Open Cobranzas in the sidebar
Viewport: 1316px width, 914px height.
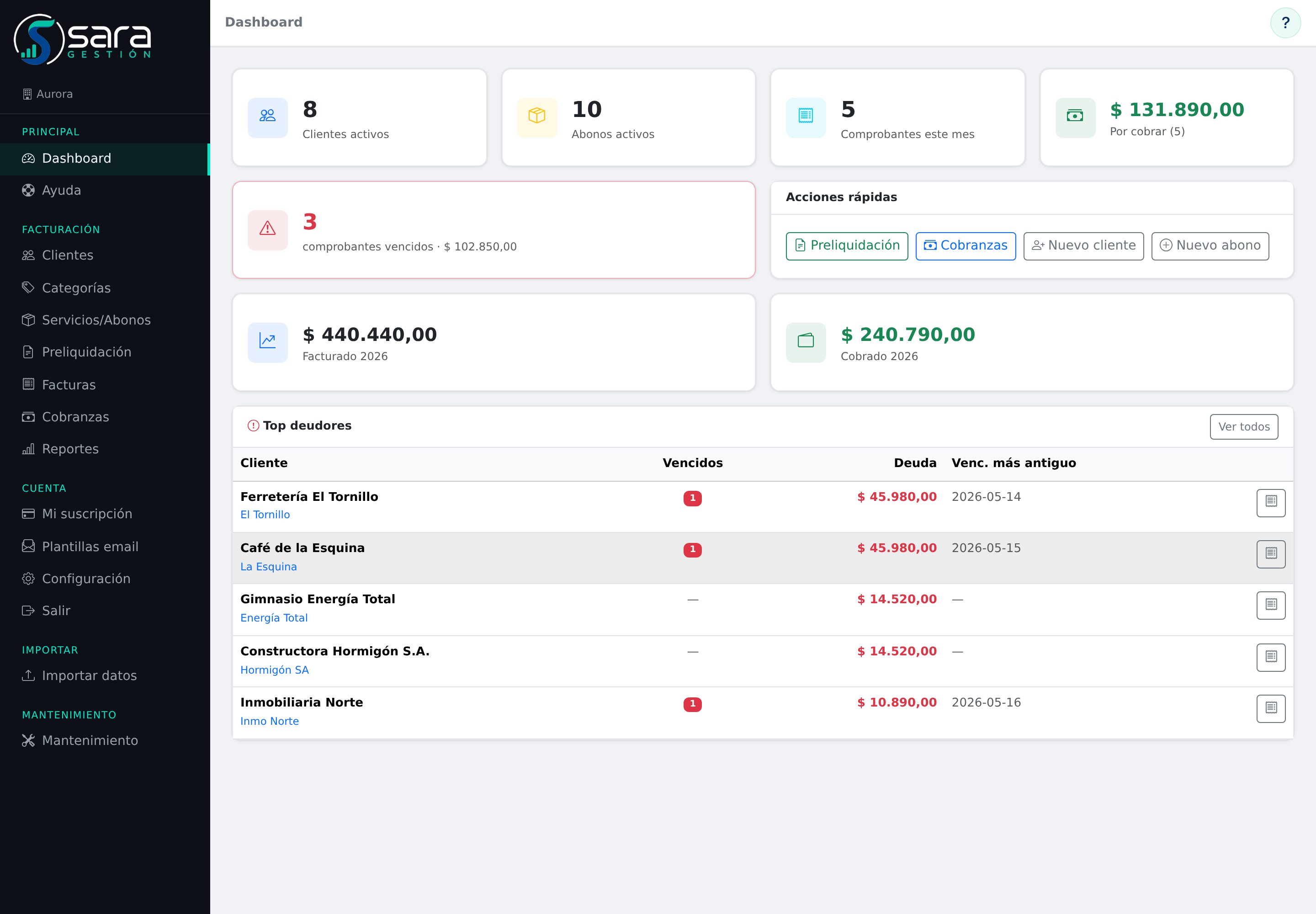click(105, 417)
